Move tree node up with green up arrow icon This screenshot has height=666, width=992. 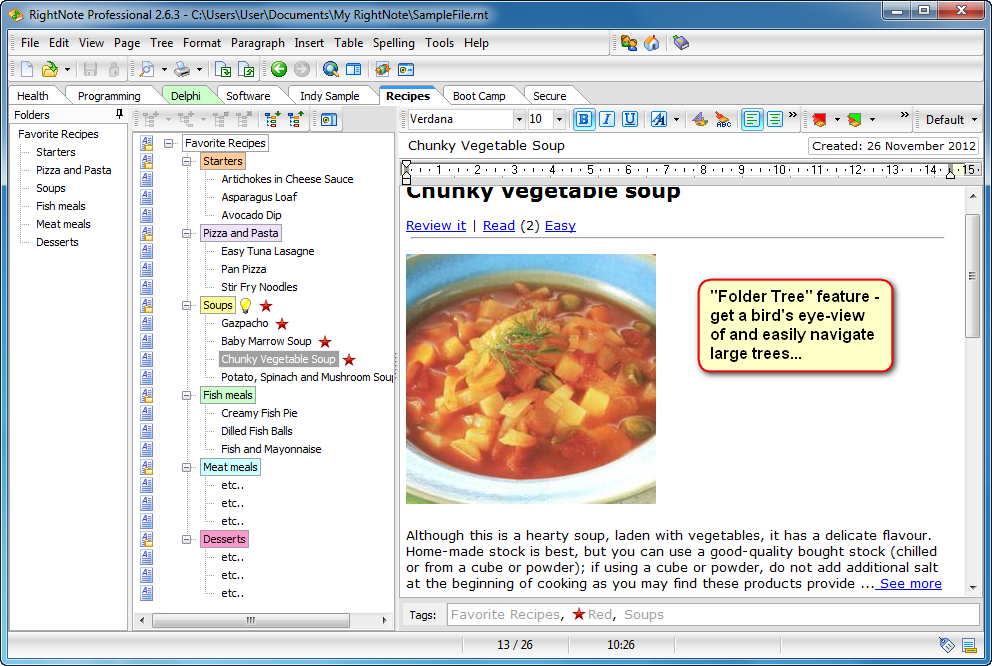pos(295,119)
